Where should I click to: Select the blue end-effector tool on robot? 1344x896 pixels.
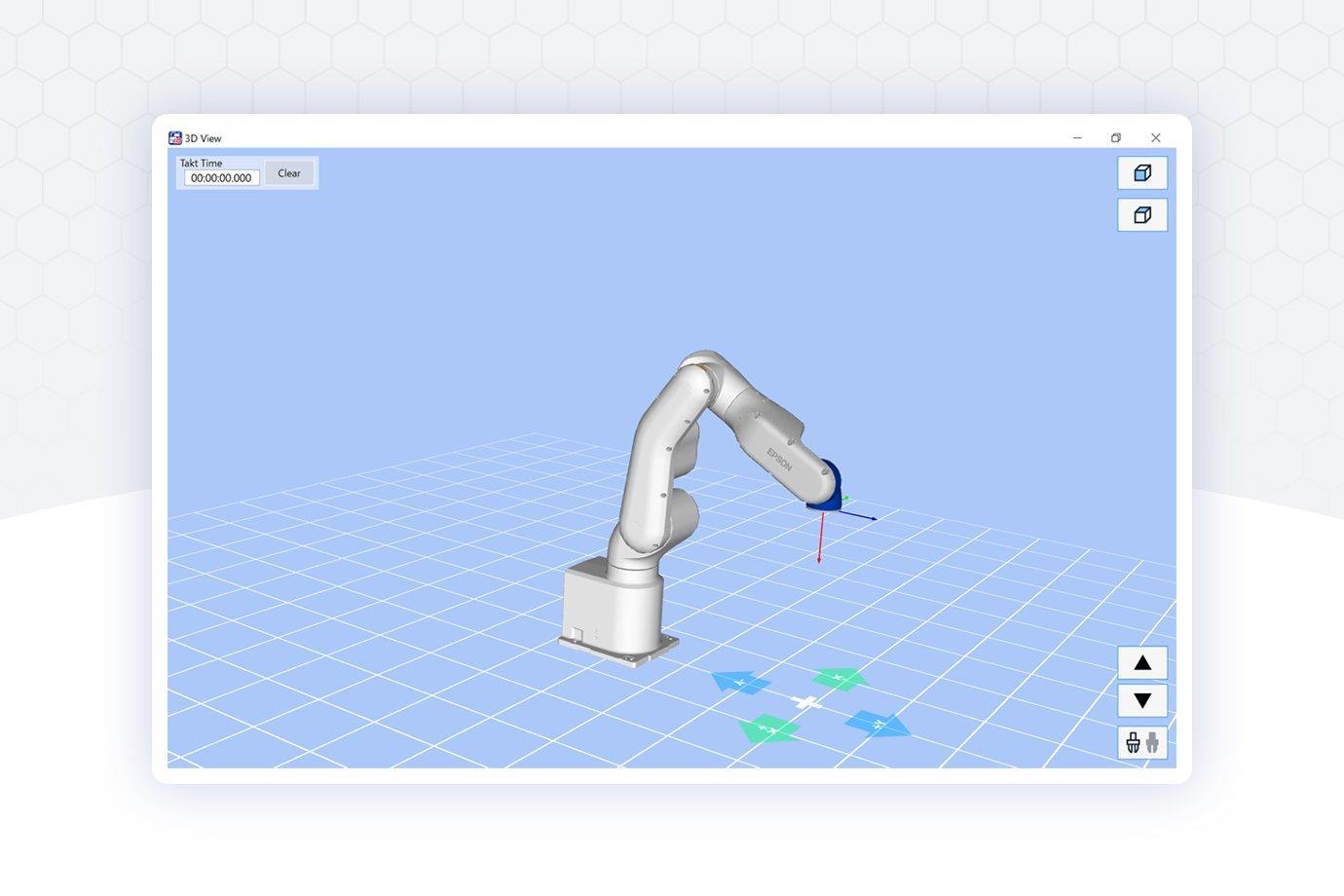coord(827,487)
